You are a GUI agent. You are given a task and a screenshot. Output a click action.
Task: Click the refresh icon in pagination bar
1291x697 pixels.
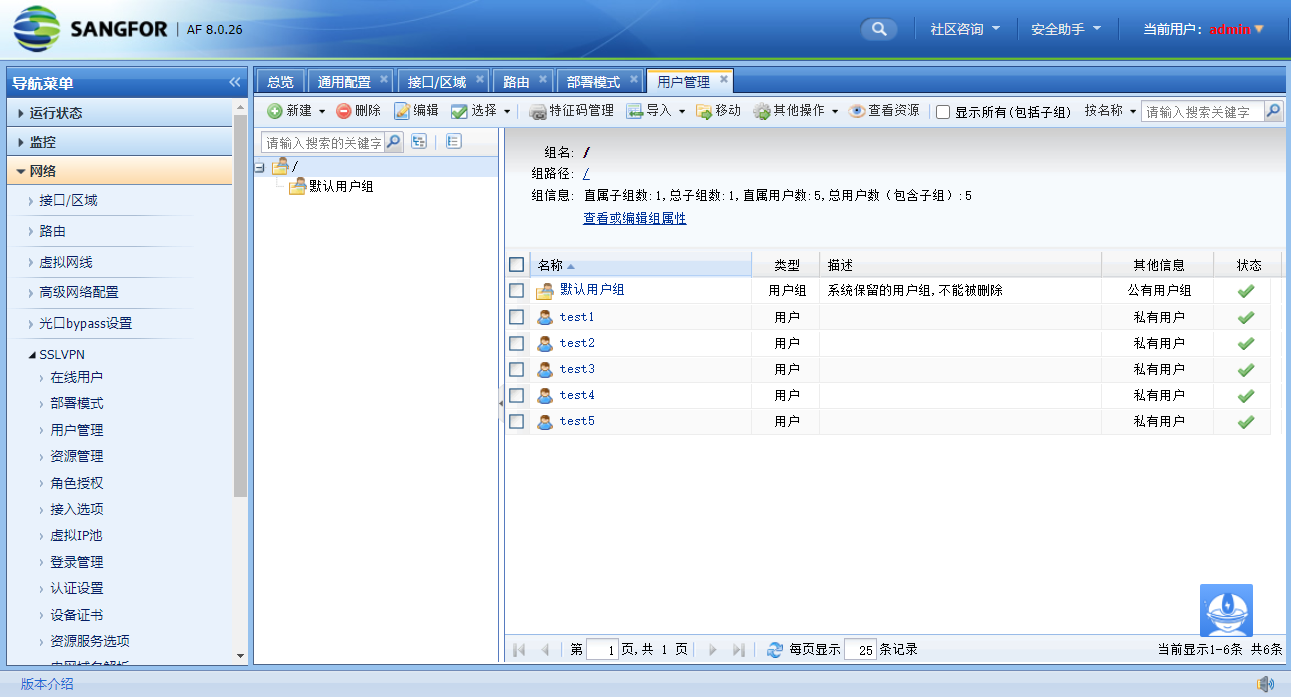pos(774,650)
